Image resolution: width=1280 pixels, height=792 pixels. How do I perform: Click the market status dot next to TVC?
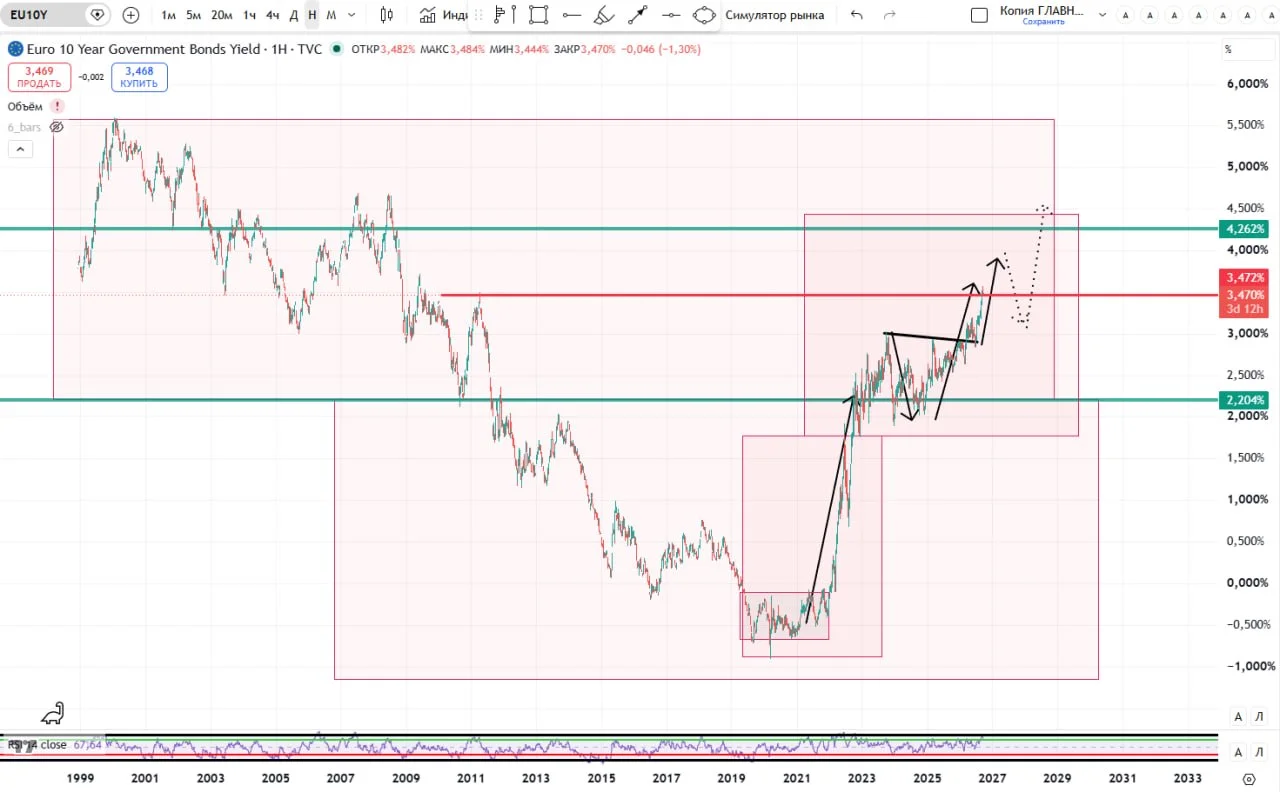[x=336, y=49]
